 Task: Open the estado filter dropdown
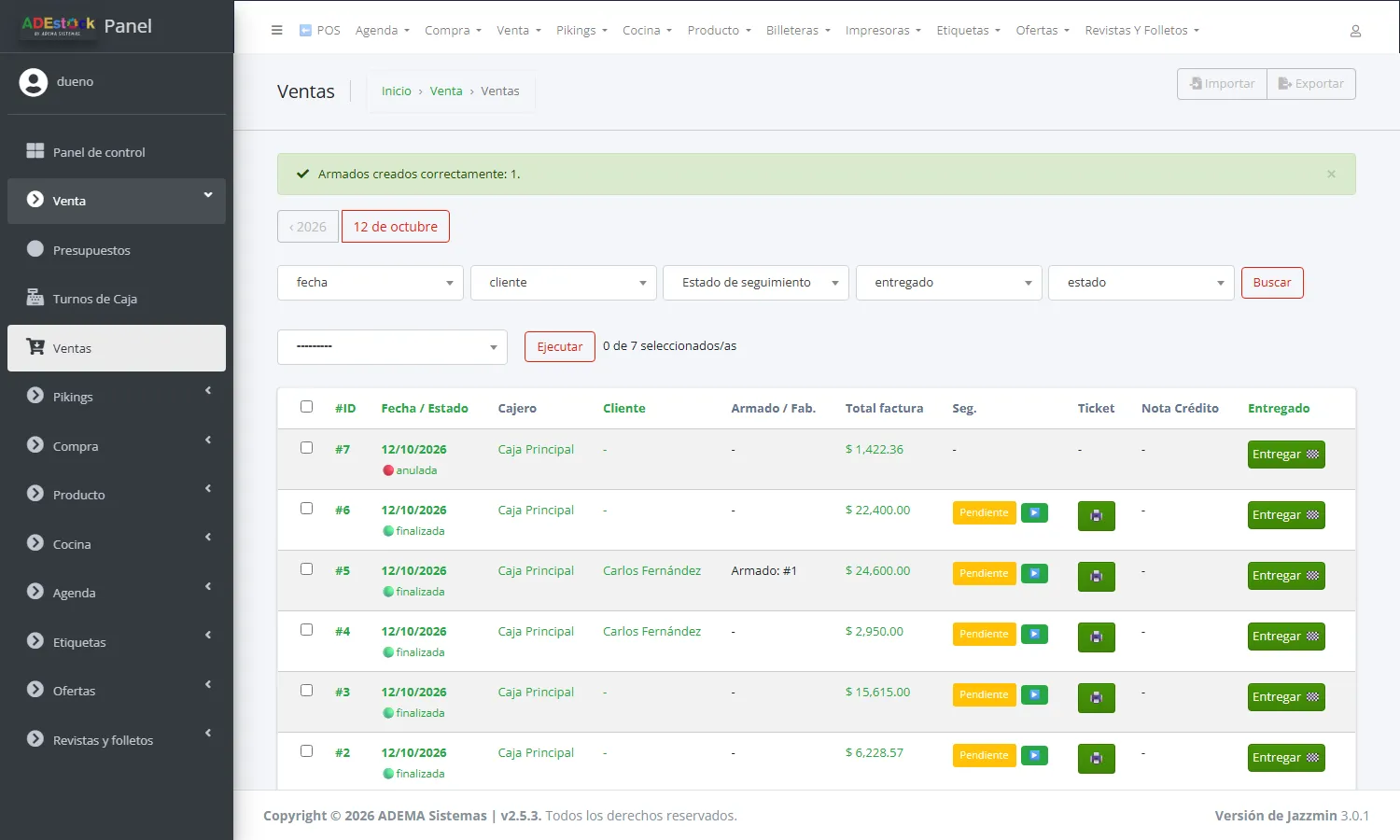coord(1141,283)
